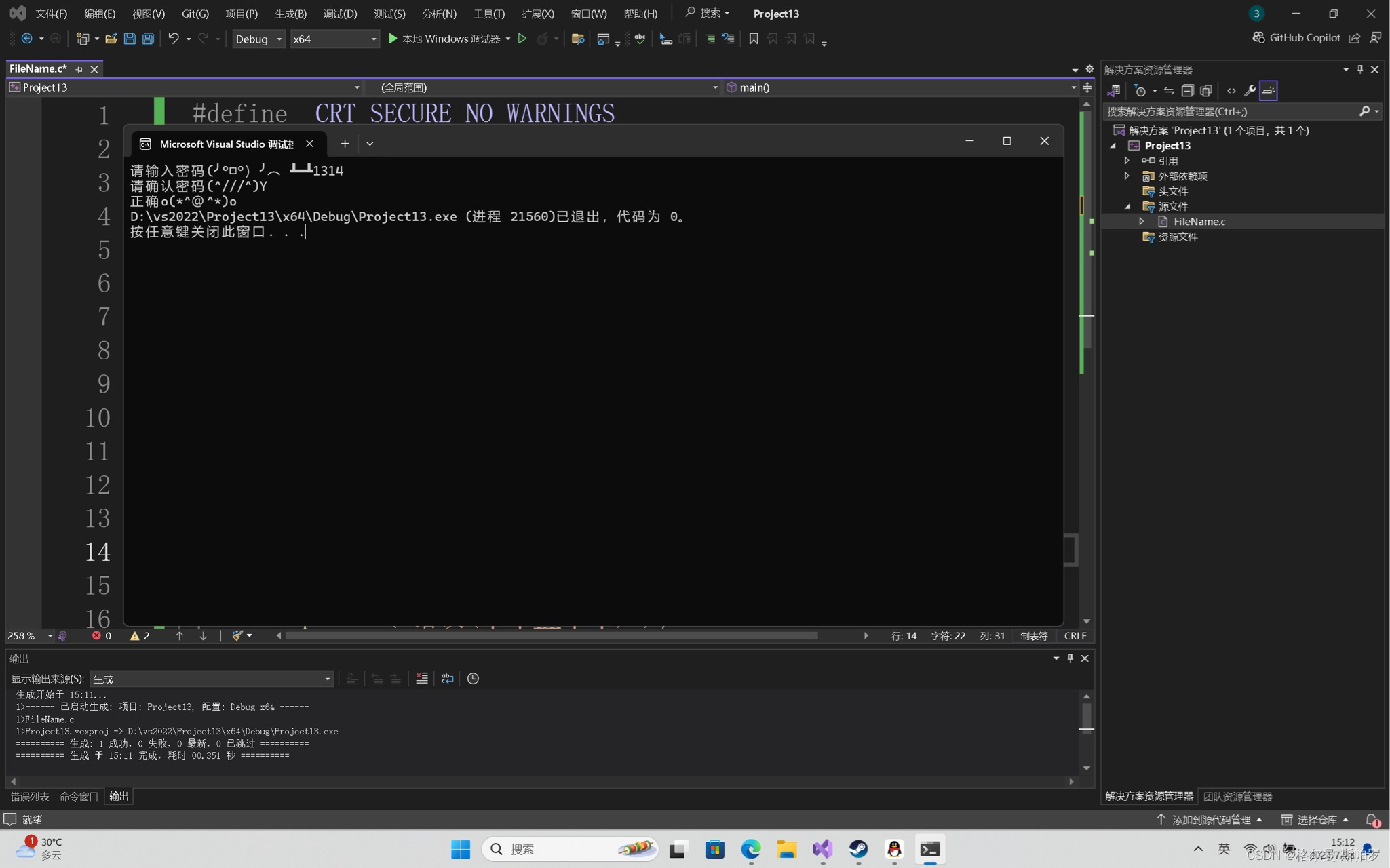This screenshot has height=868, width=1390.
Task: Start without debugging using the outlined green arrow
Action: (x=522, y=39)
